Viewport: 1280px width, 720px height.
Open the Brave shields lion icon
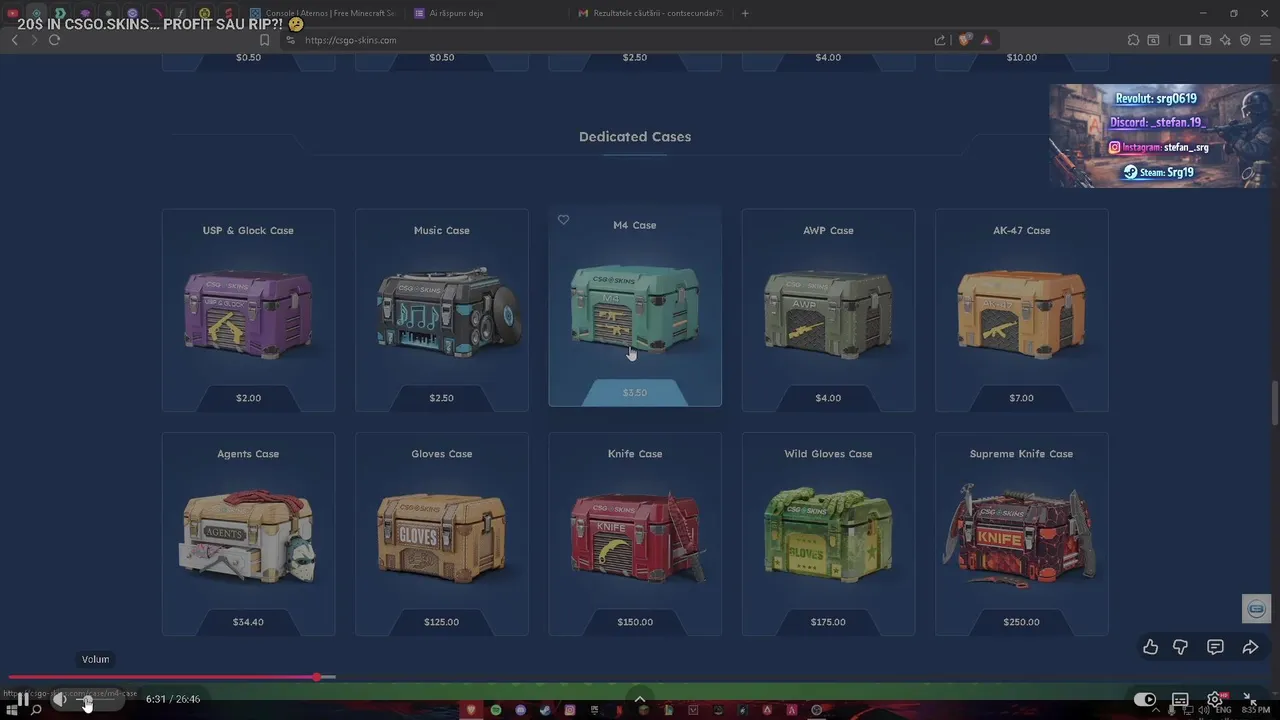click(x=964, y=40)
